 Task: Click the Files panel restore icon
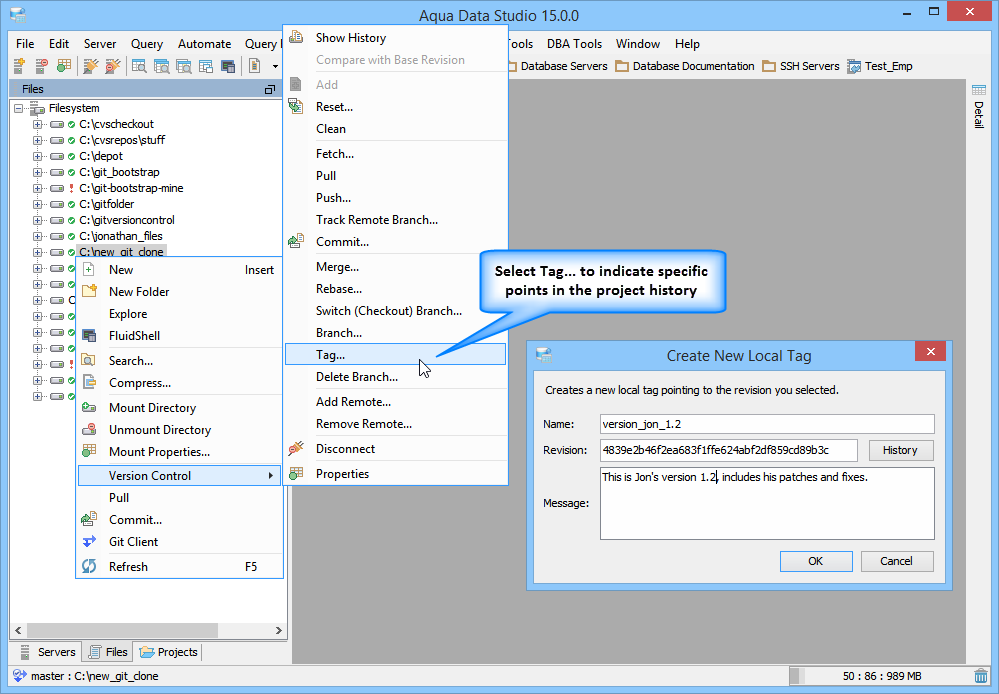point(270,89)
